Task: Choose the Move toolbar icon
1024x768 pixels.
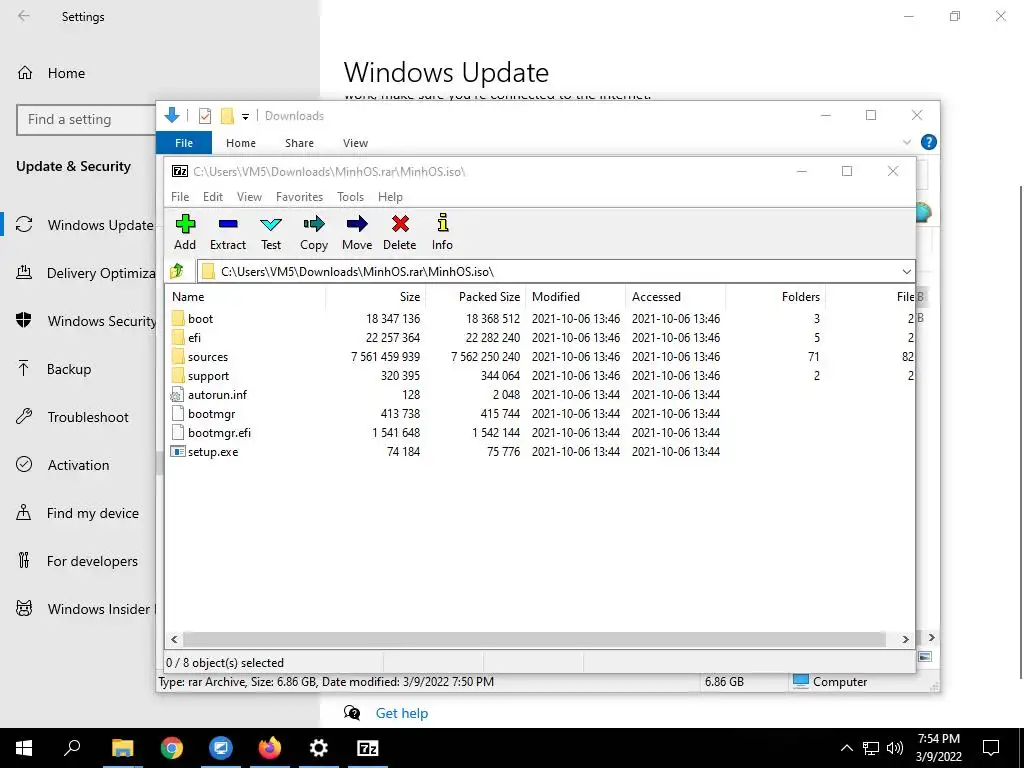Action: [357, 224]
